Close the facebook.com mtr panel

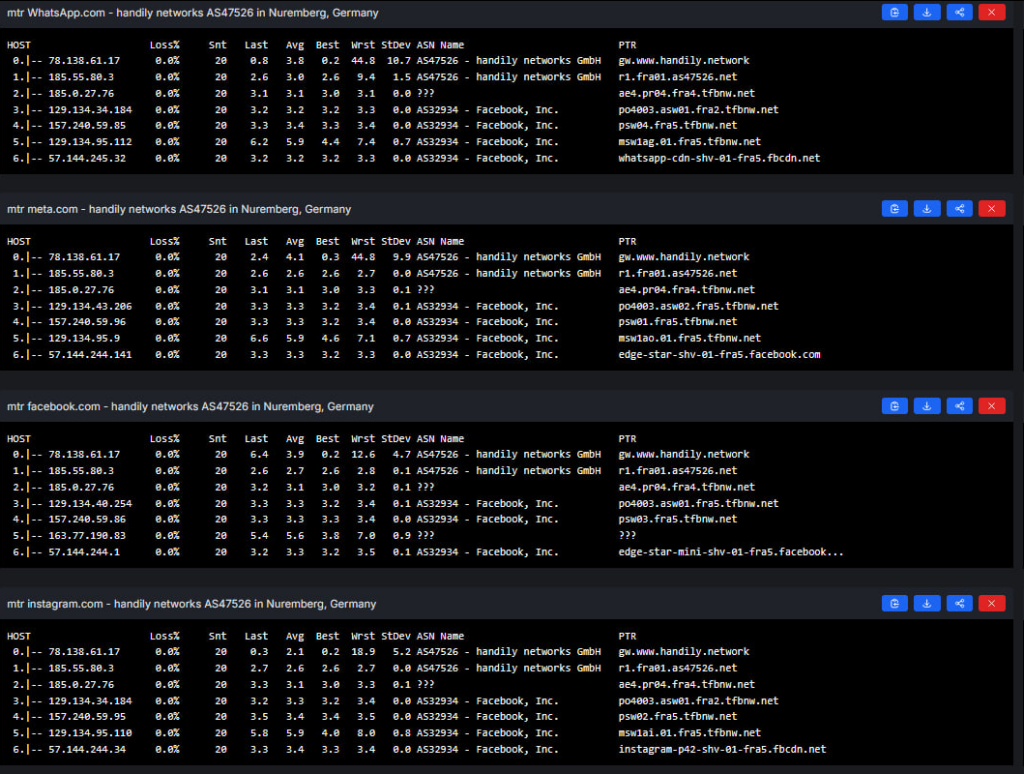[991, 406]
